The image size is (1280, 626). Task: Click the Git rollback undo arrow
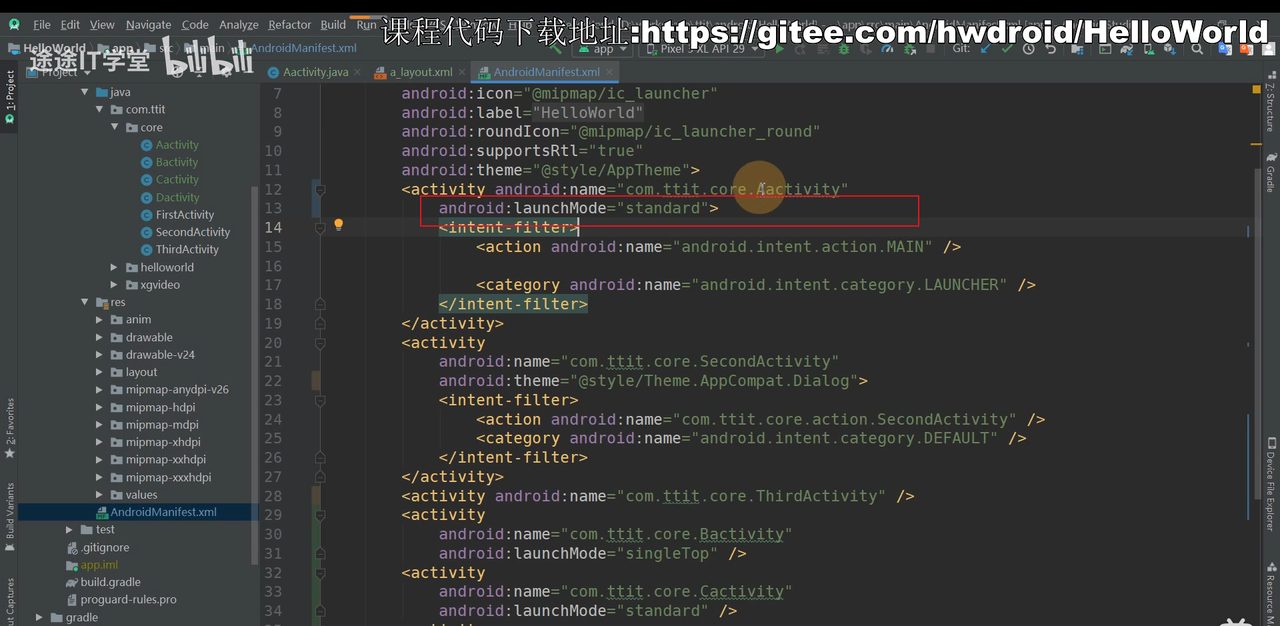1051,49
